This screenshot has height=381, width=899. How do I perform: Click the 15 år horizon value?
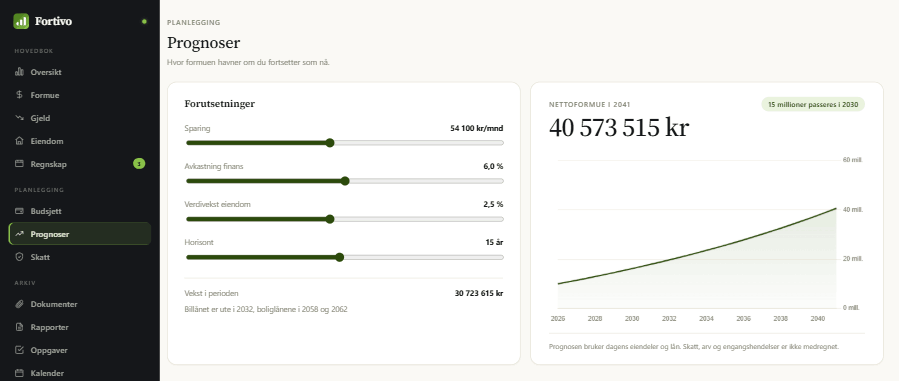click(494, 242)
